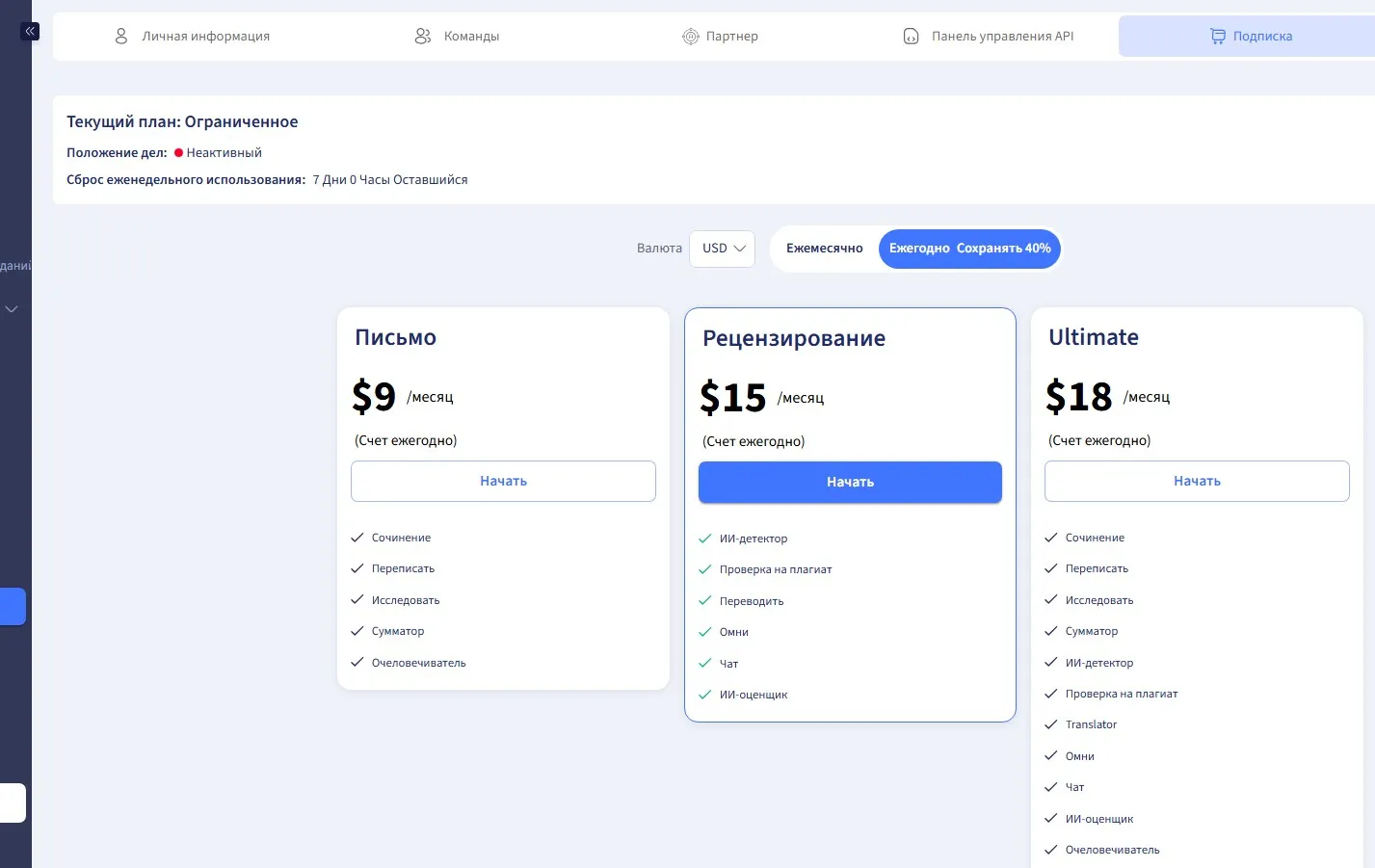The width and height of the screenshot is (1375, 868).
Task: Collapse sidebar with the double-chevron icon
Action: point(30,31)
